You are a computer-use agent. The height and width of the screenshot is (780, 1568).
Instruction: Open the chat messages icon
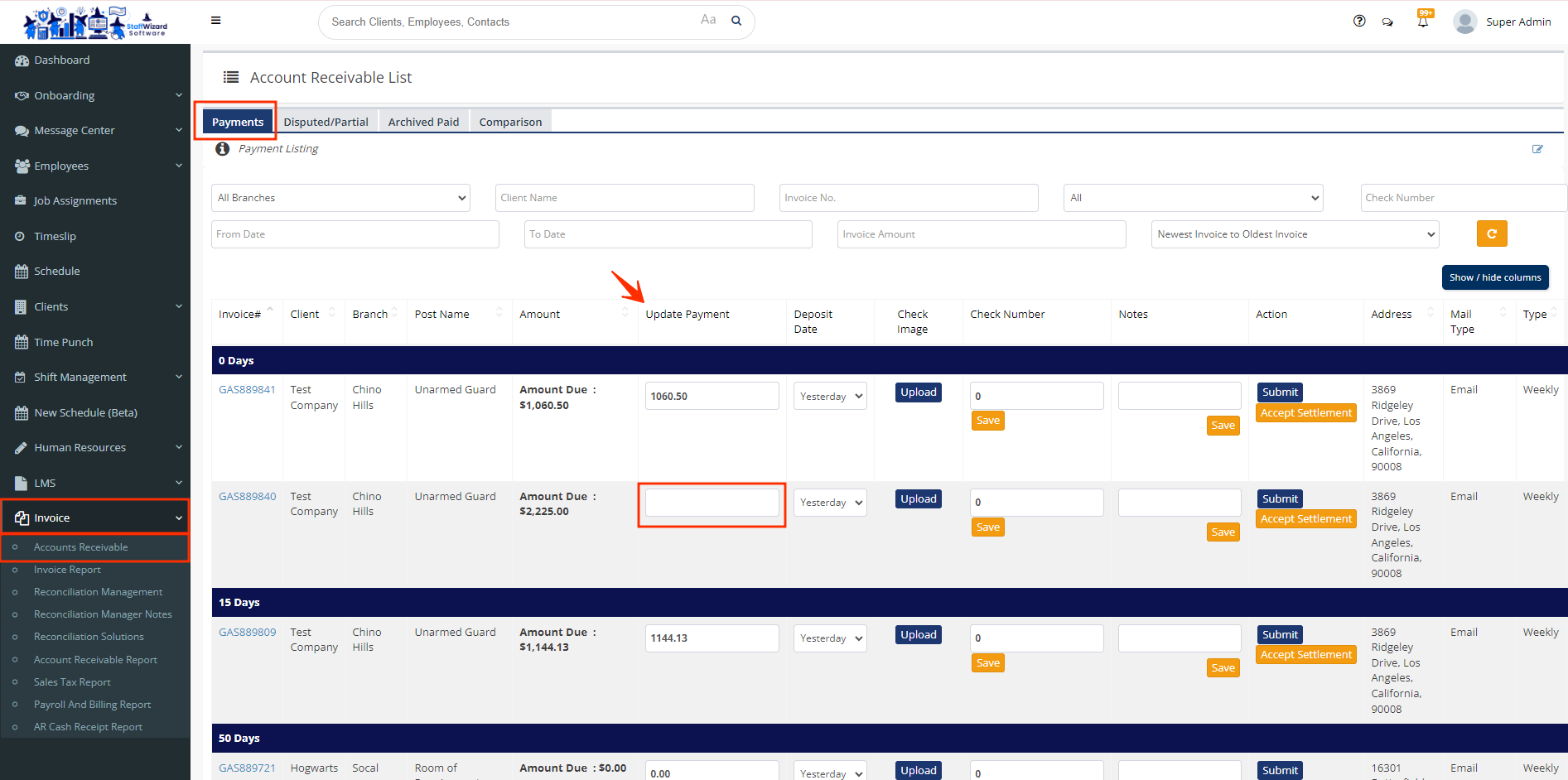pyautogui.click(x=1387, y=22)
